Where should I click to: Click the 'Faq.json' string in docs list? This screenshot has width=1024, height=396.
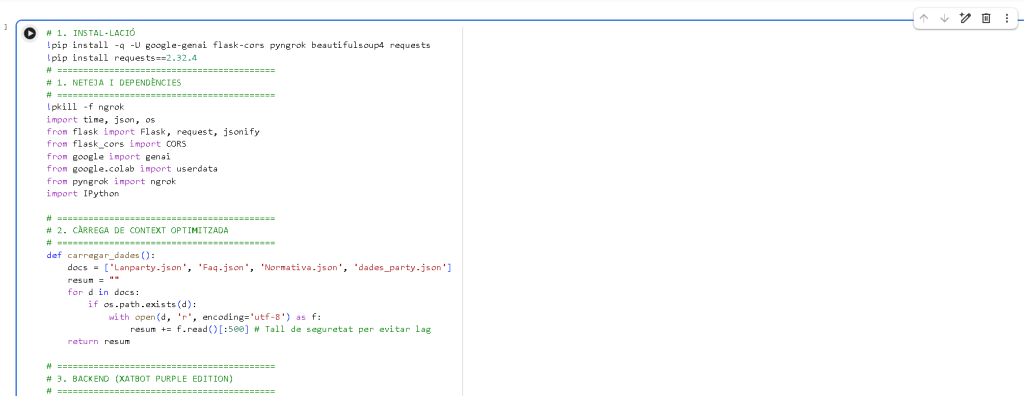pyautogui.click(x=223, y=268)
